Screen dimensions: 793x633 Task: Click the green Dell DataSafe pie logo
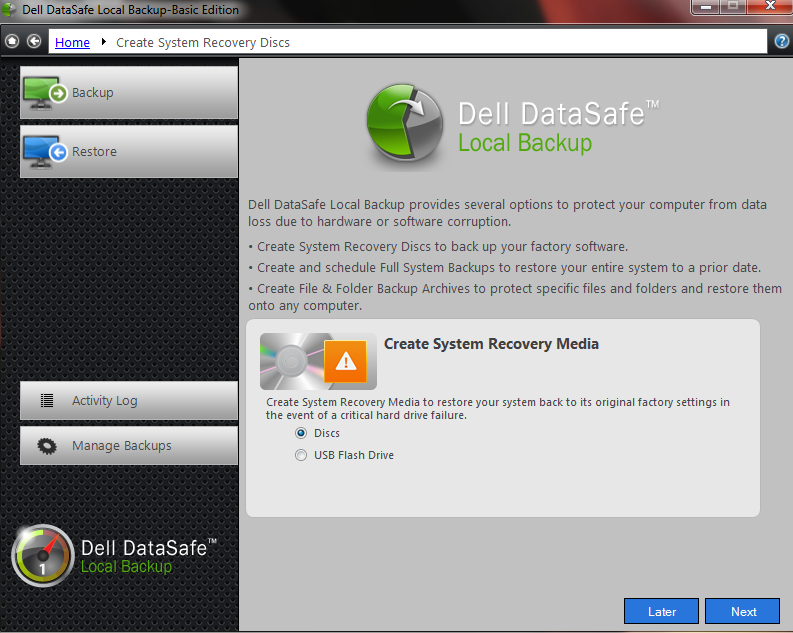[x=405, y=123]
